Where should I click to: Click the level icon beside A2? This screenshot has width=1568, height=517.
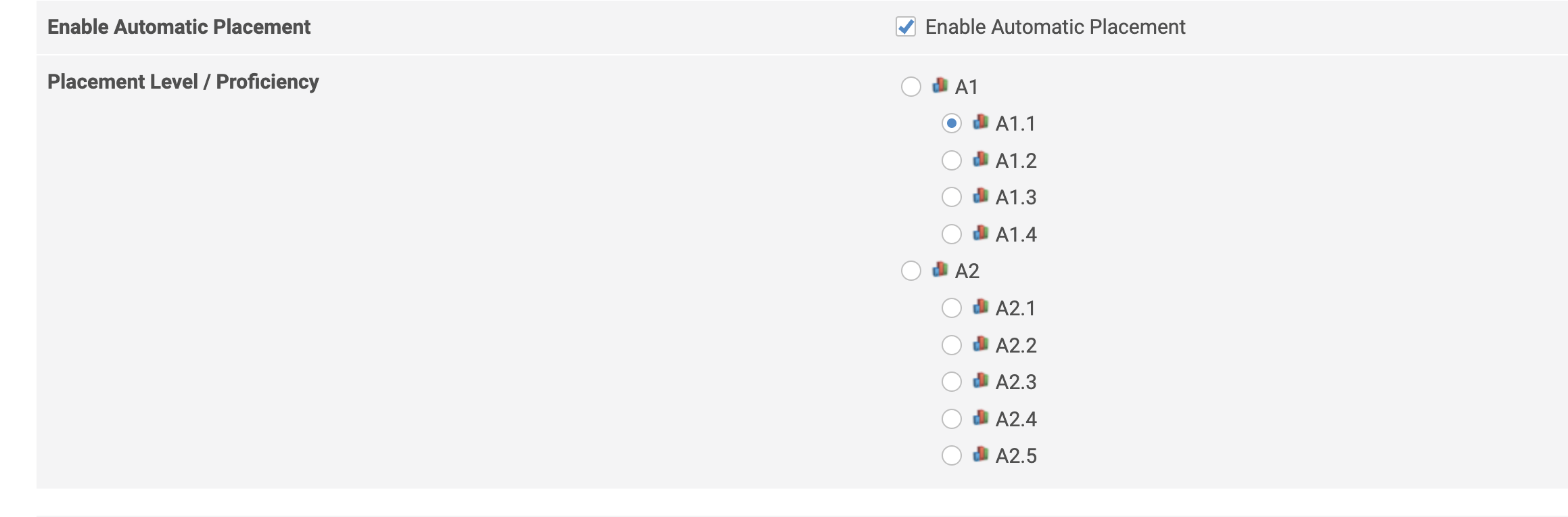coord(940,269)
